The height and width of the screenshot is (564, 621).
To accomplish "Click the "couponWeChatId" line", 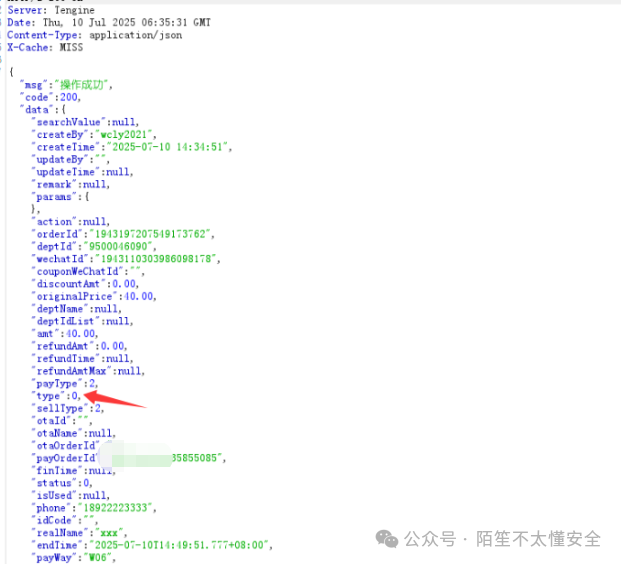I will pyautogui.click(x=88, y=272).
